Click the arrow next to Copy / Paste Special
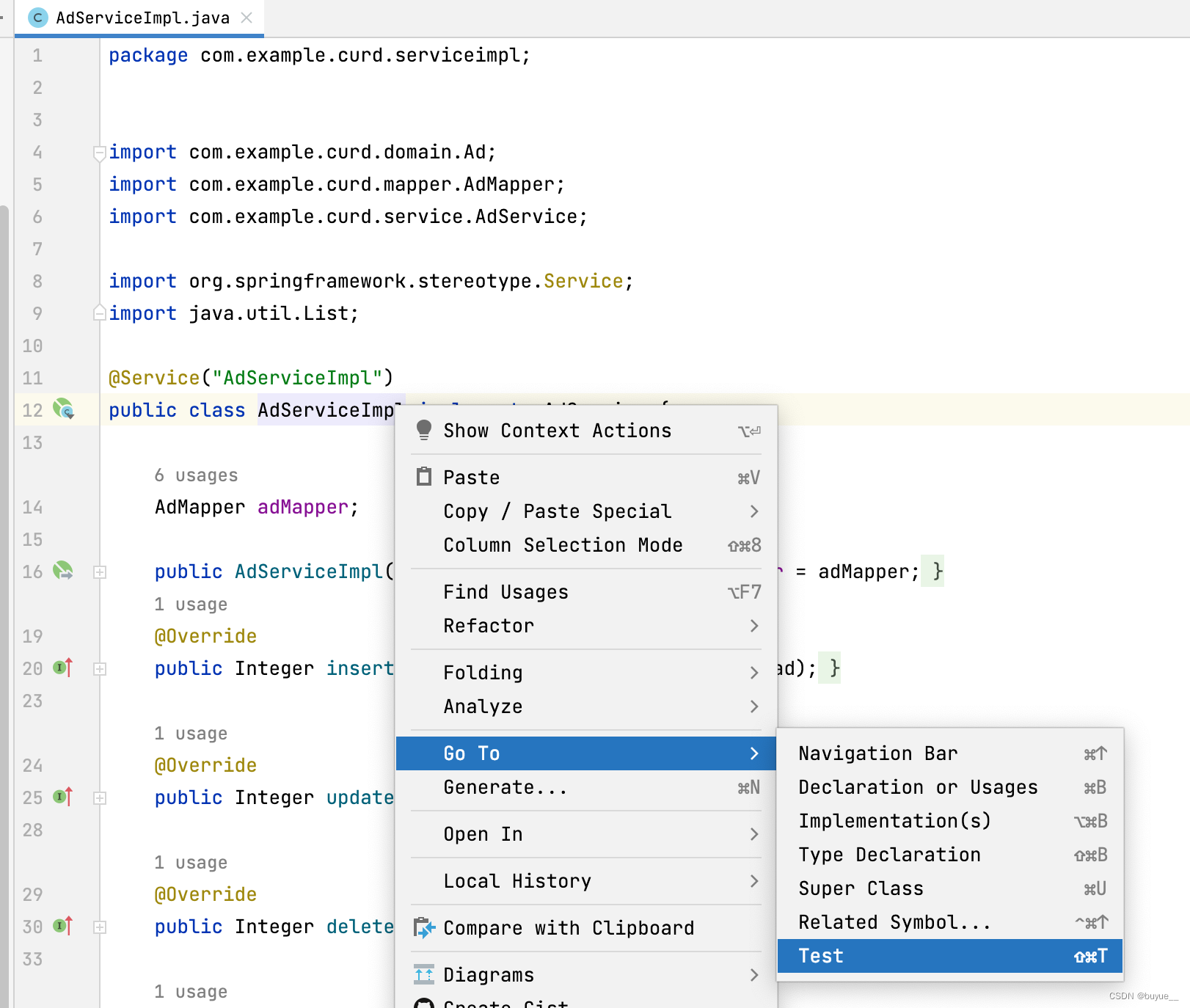This screenshot has height=1008, width=1190. point(754,511)
